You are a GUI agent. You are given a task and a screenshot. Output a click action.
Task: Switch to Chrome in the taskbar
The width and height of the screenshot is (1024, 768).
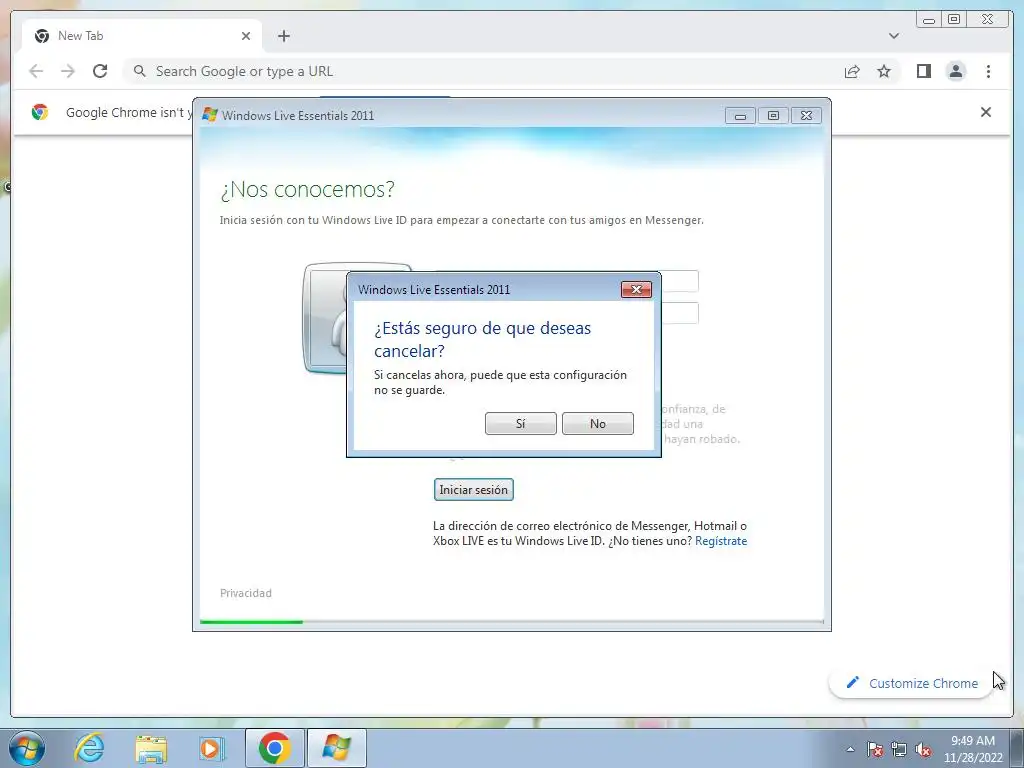[x=274, y=748]
